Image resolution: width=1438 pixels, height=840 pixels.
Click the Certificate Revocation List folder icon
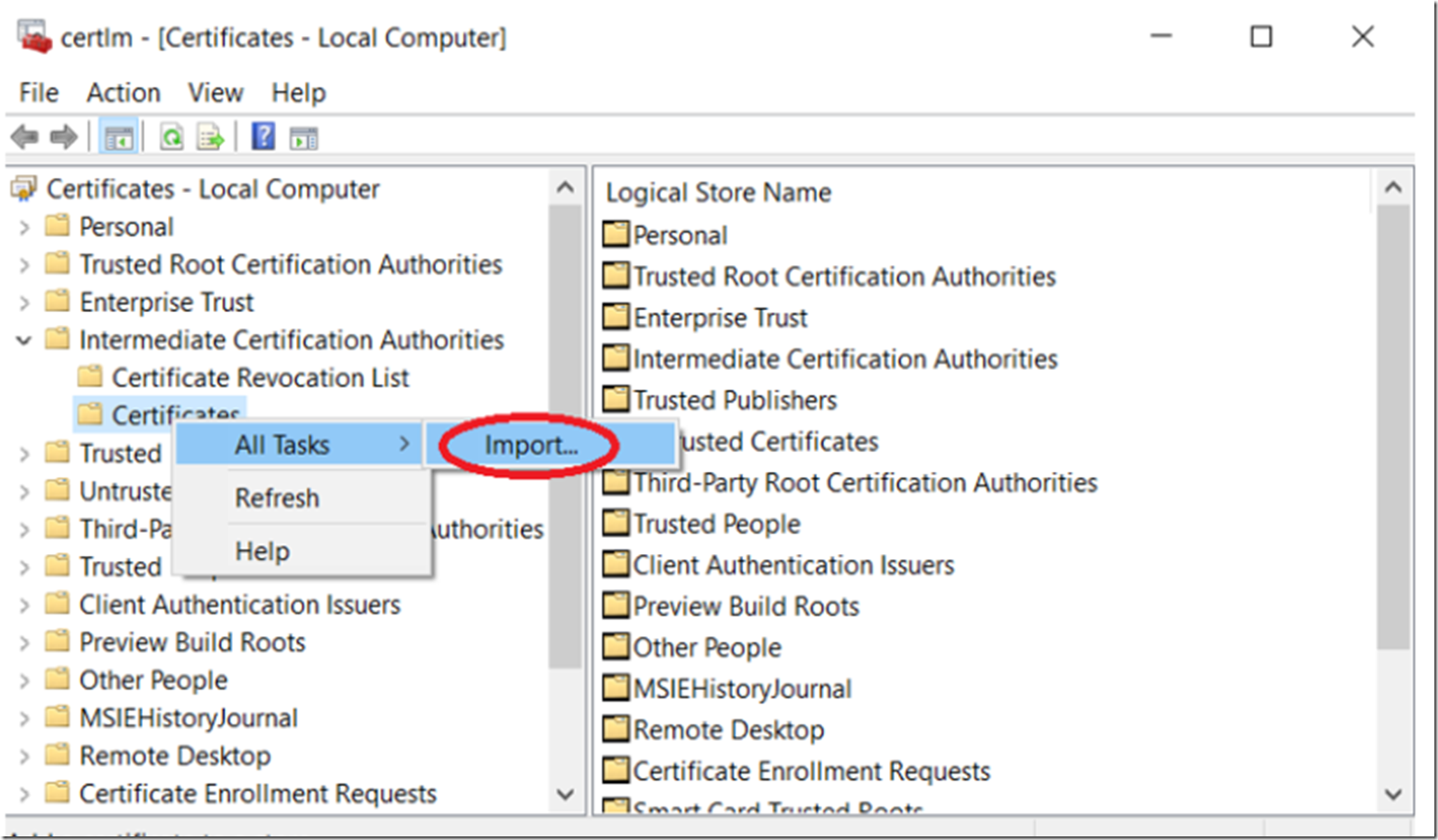[x=89, y=375]
